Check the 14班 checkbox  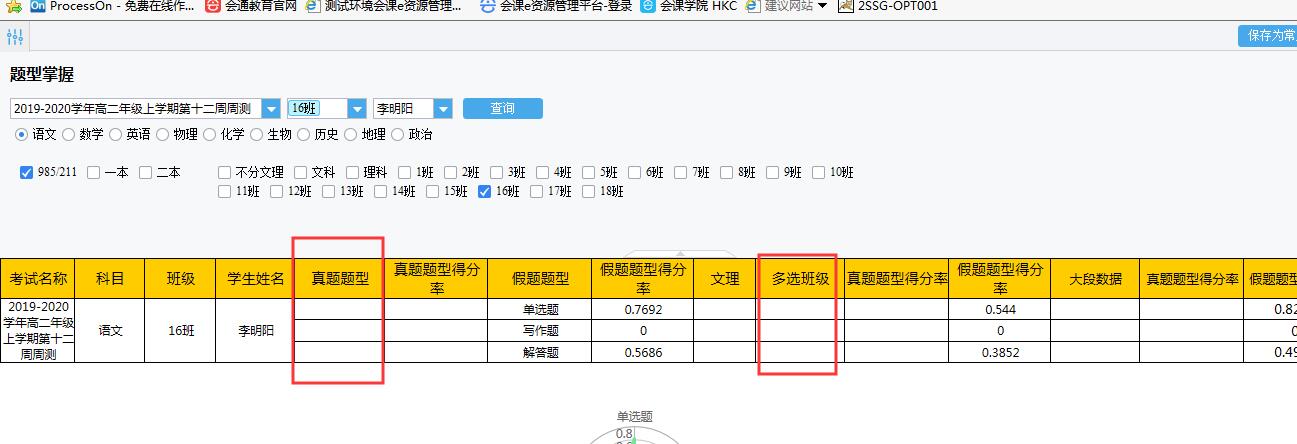point(380,191)
